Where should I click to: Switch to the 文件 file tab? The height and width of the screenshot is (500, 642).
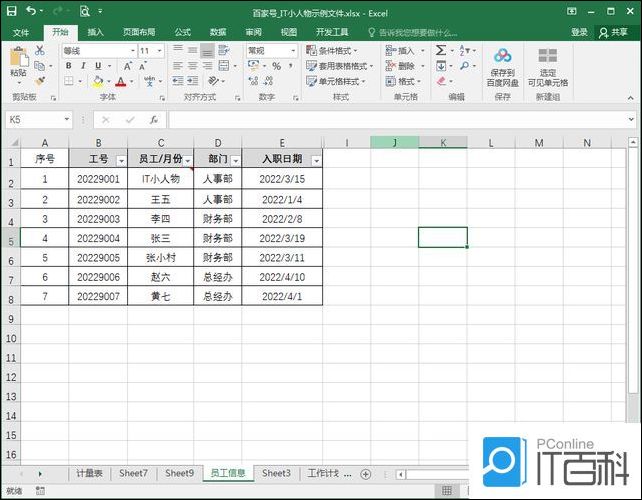20,32
